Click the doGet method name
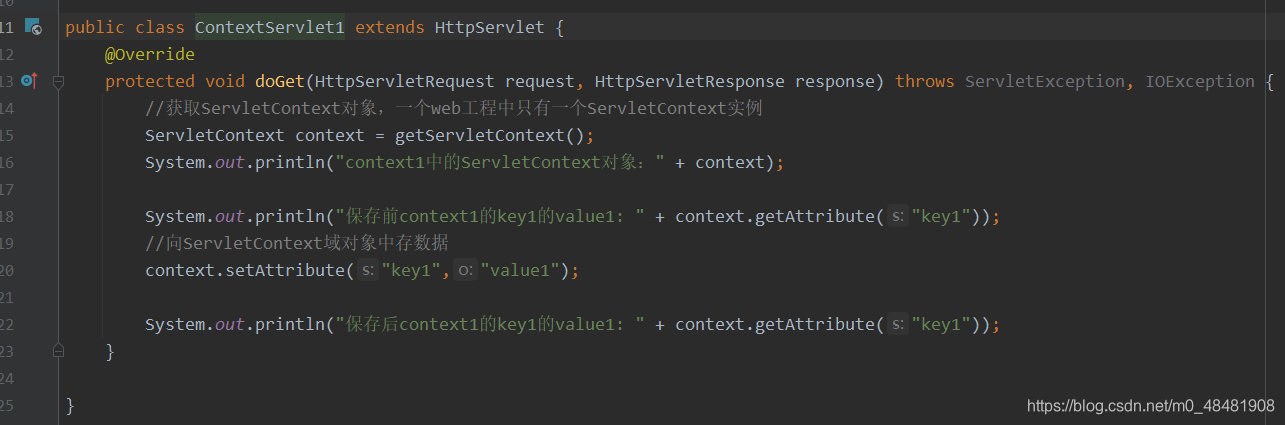1285x425 pixels. (x=280, y=81)
